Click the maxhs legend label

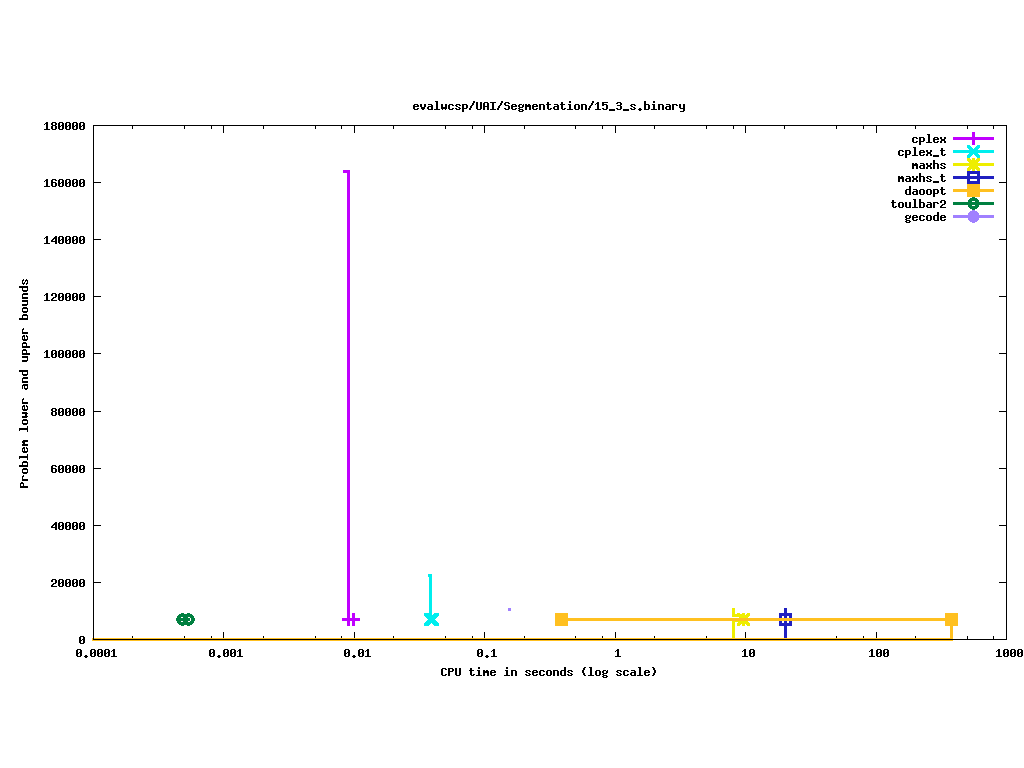click(x=928, y=165)
